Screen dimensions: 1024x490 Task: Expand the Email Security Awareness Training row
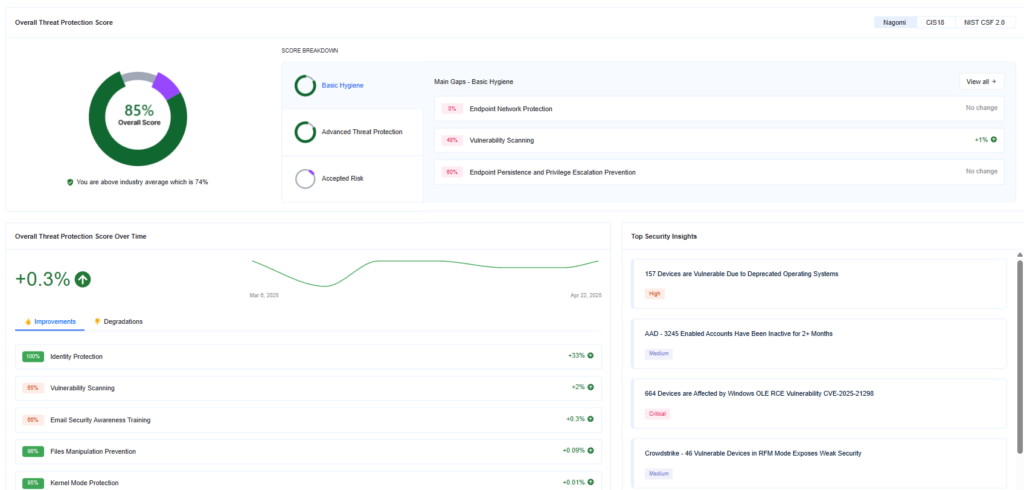click(308, 419)
